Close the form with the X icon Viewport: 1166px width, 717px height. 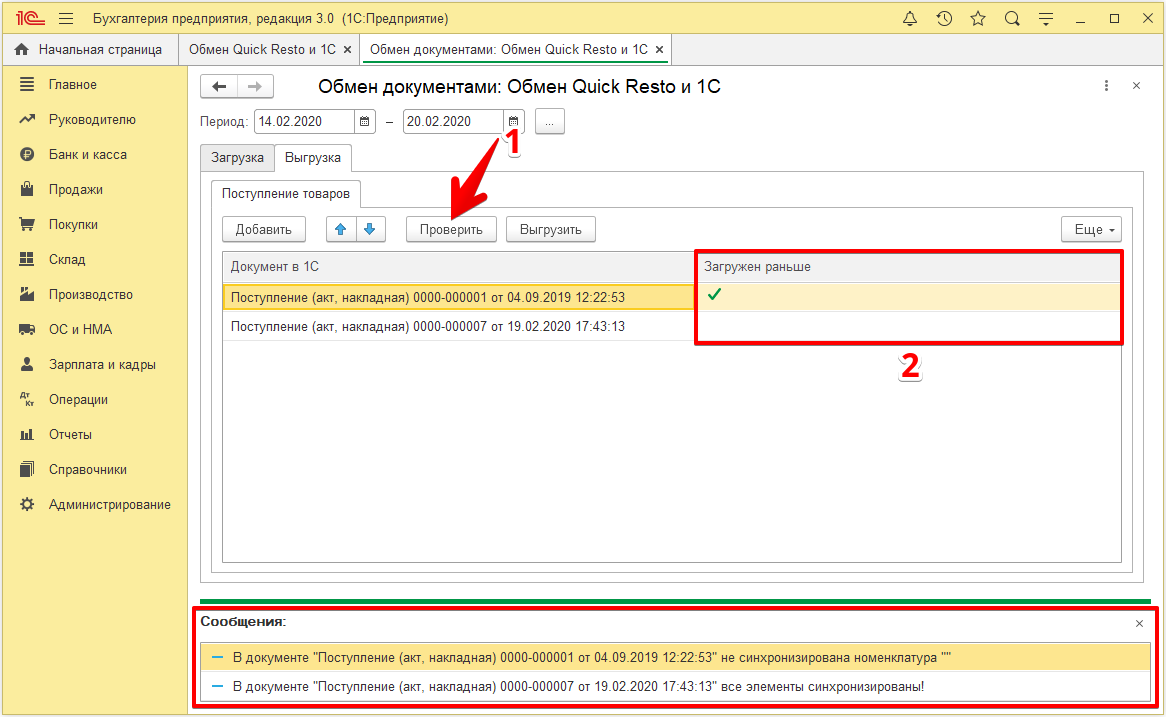pos(1136,86)
